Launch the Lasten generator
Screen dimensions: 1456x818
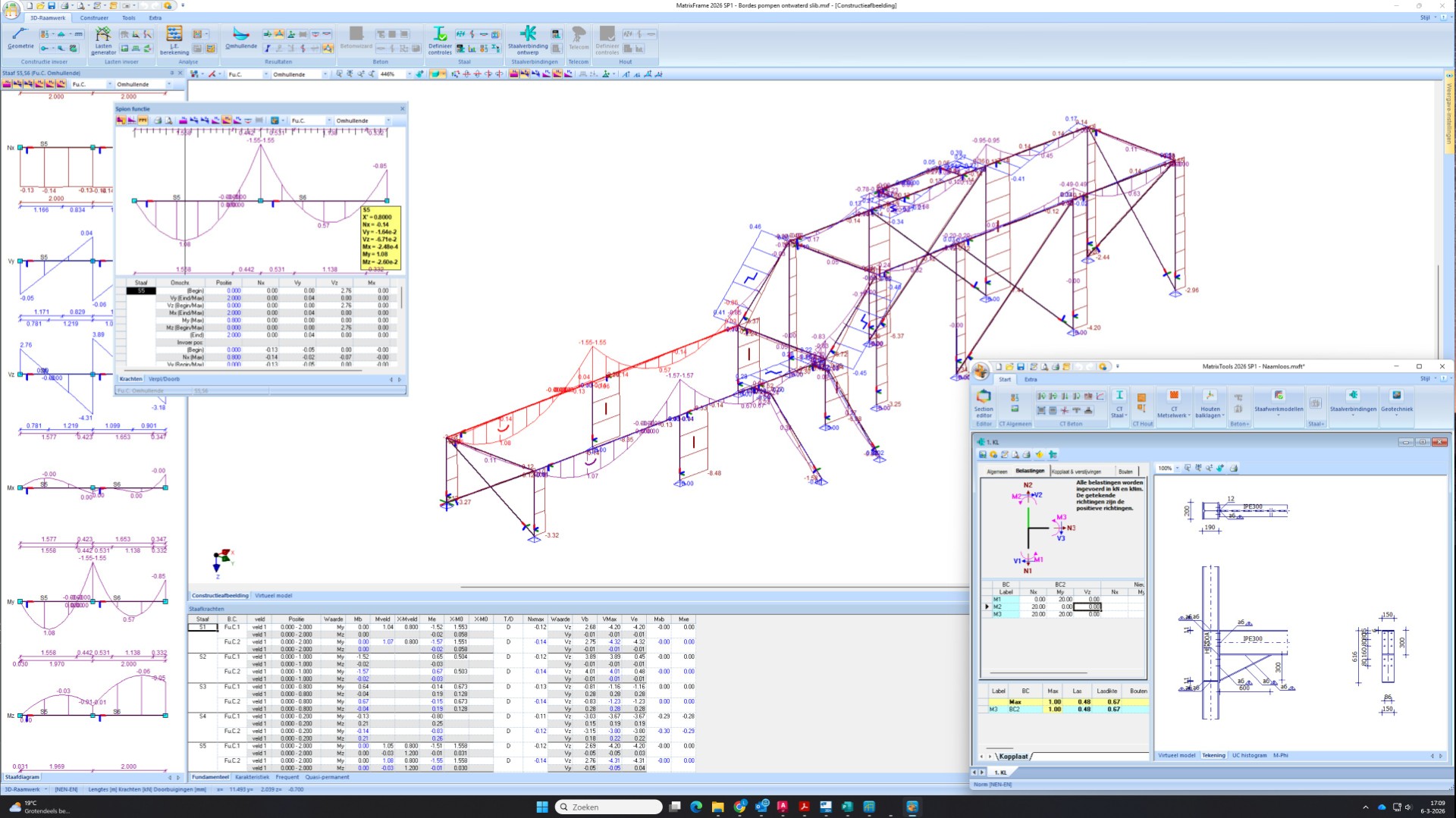[x=103, y=40]
